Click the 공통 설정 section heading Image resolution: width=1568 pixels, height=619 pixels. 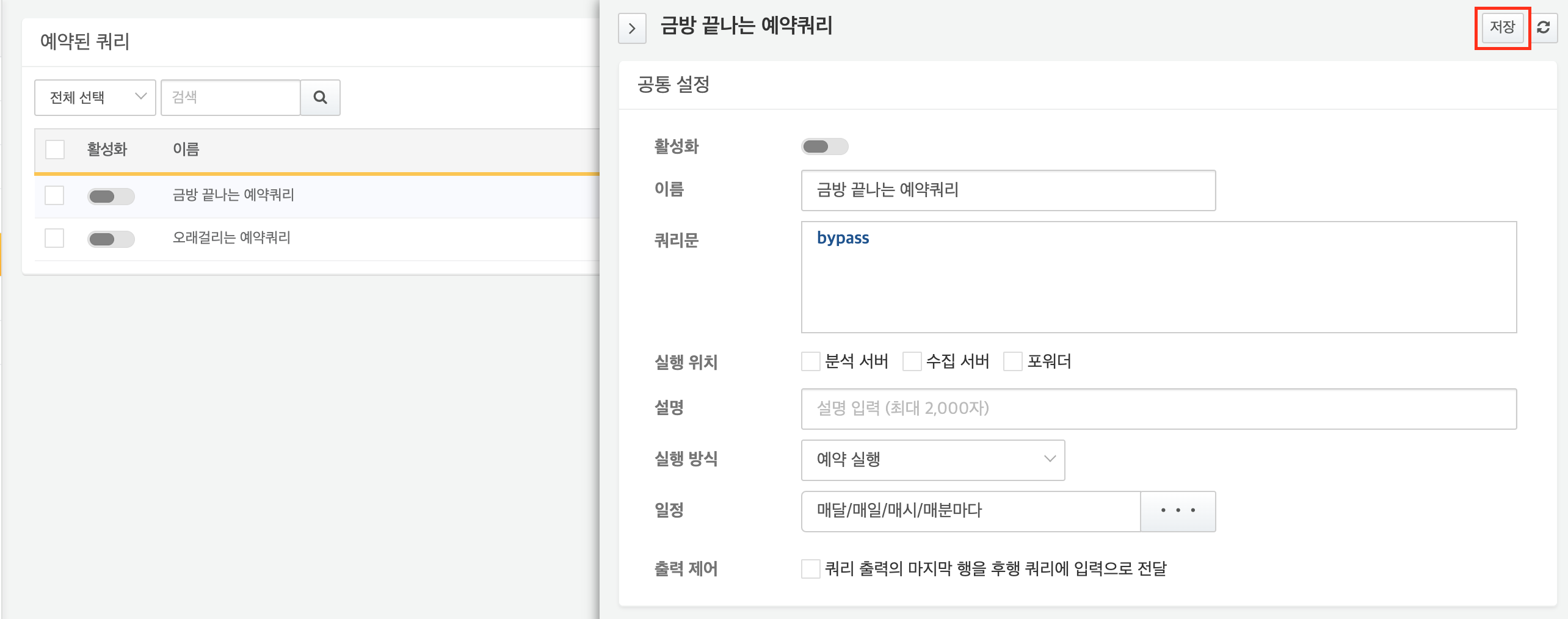(x=673, y=84)
